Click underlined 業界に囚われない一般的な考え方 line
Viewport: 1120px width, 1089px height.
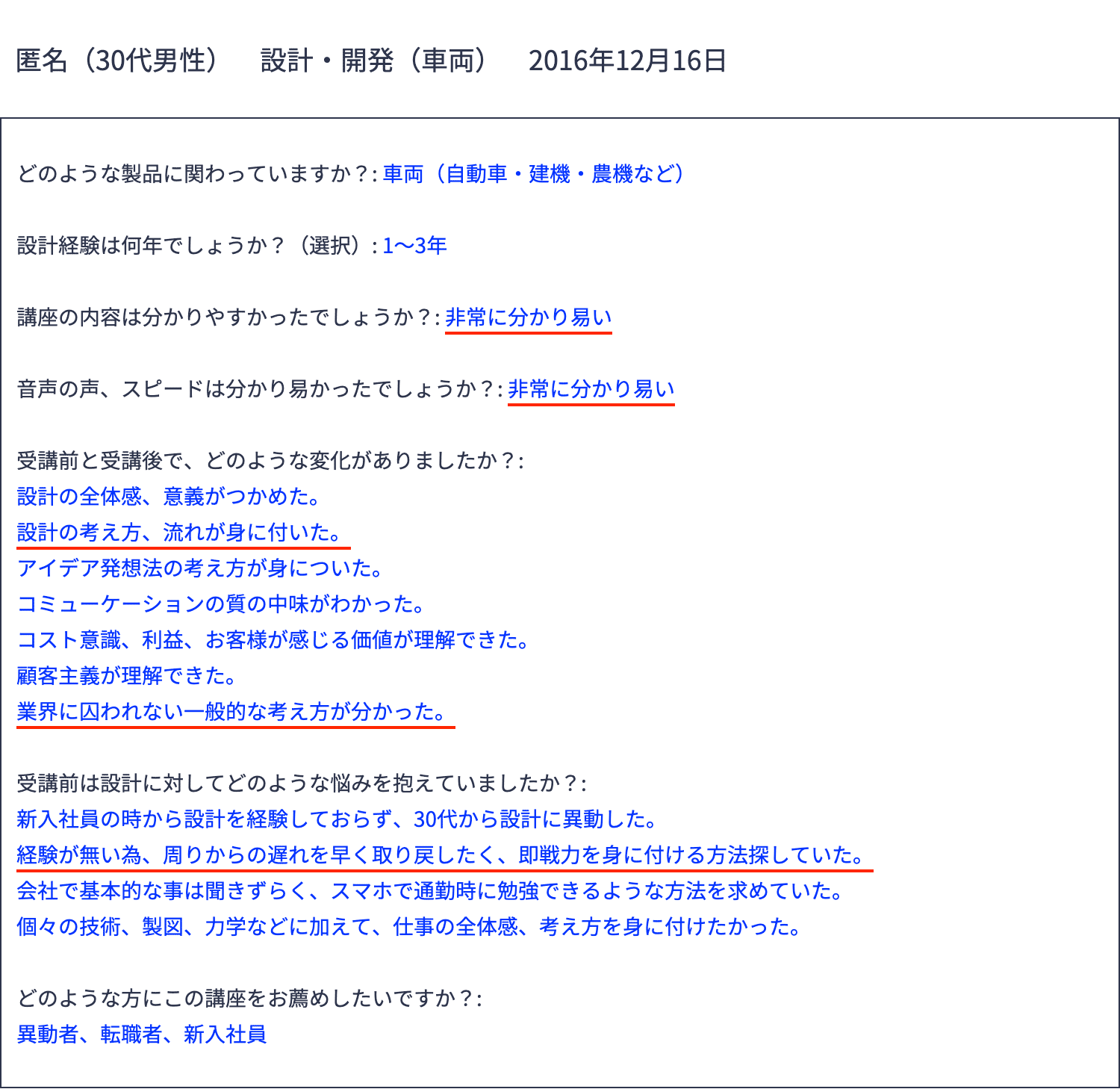click(232, 712)
